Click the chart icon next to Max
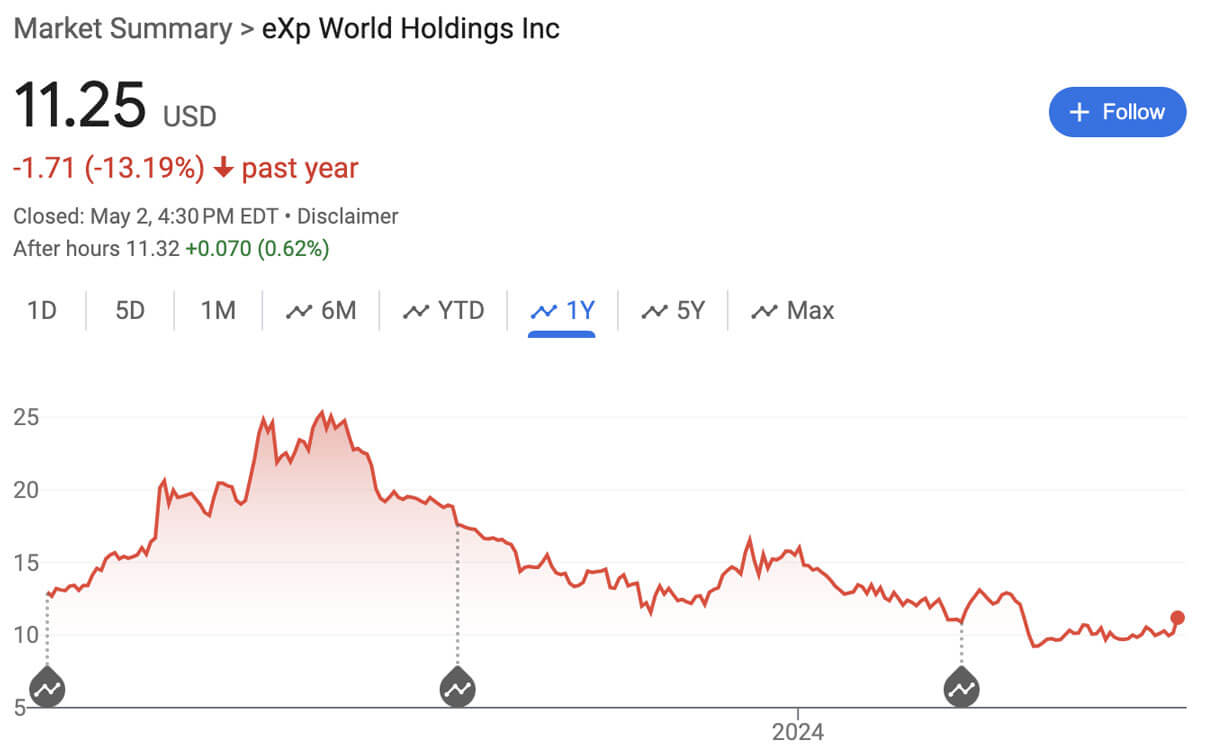The image size is (1224, 754). coord(766,311)
